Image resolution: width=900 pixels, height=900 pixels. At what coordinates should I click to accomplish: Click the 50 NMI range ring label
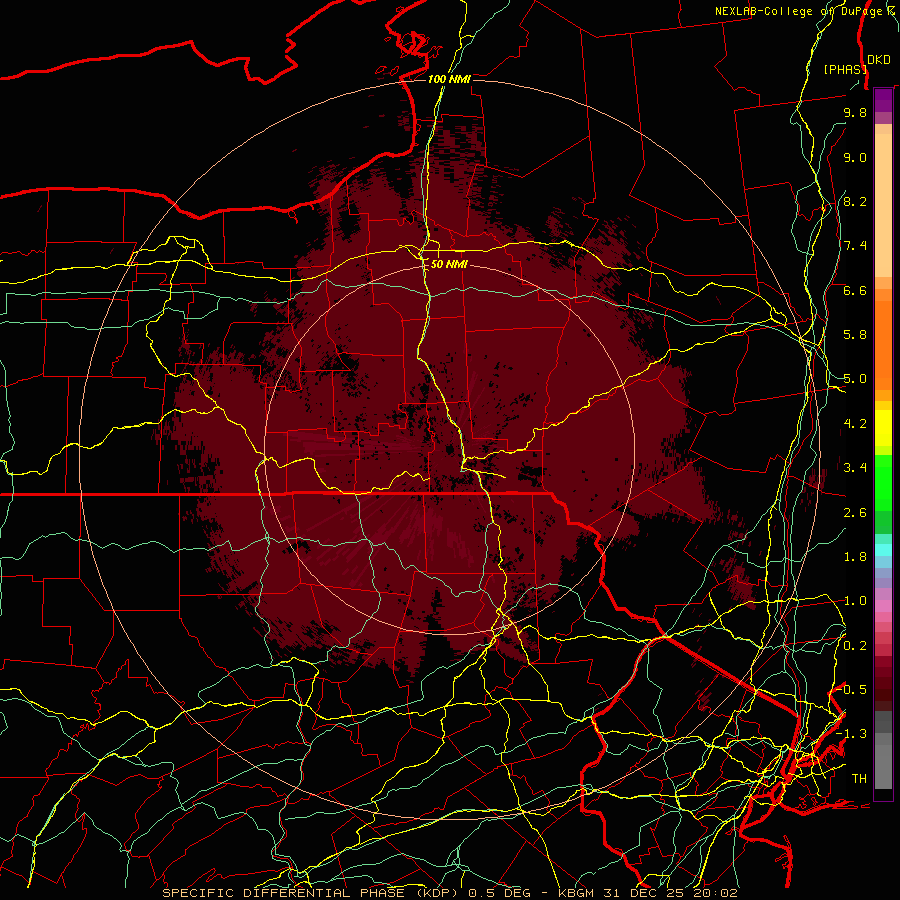click(449, 264)
